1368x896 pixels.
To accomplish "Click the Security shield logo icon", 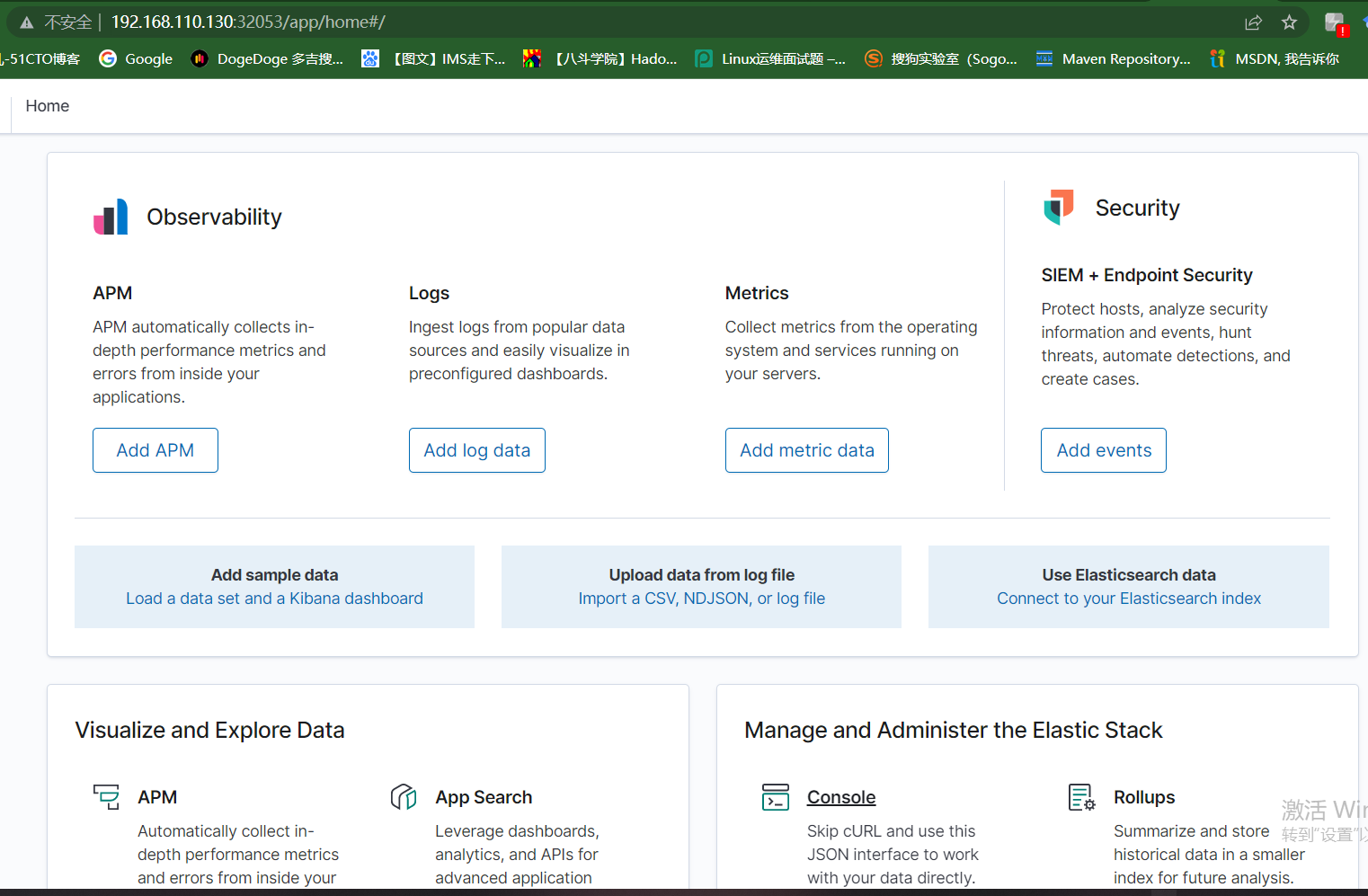I will coord(1059,207).
